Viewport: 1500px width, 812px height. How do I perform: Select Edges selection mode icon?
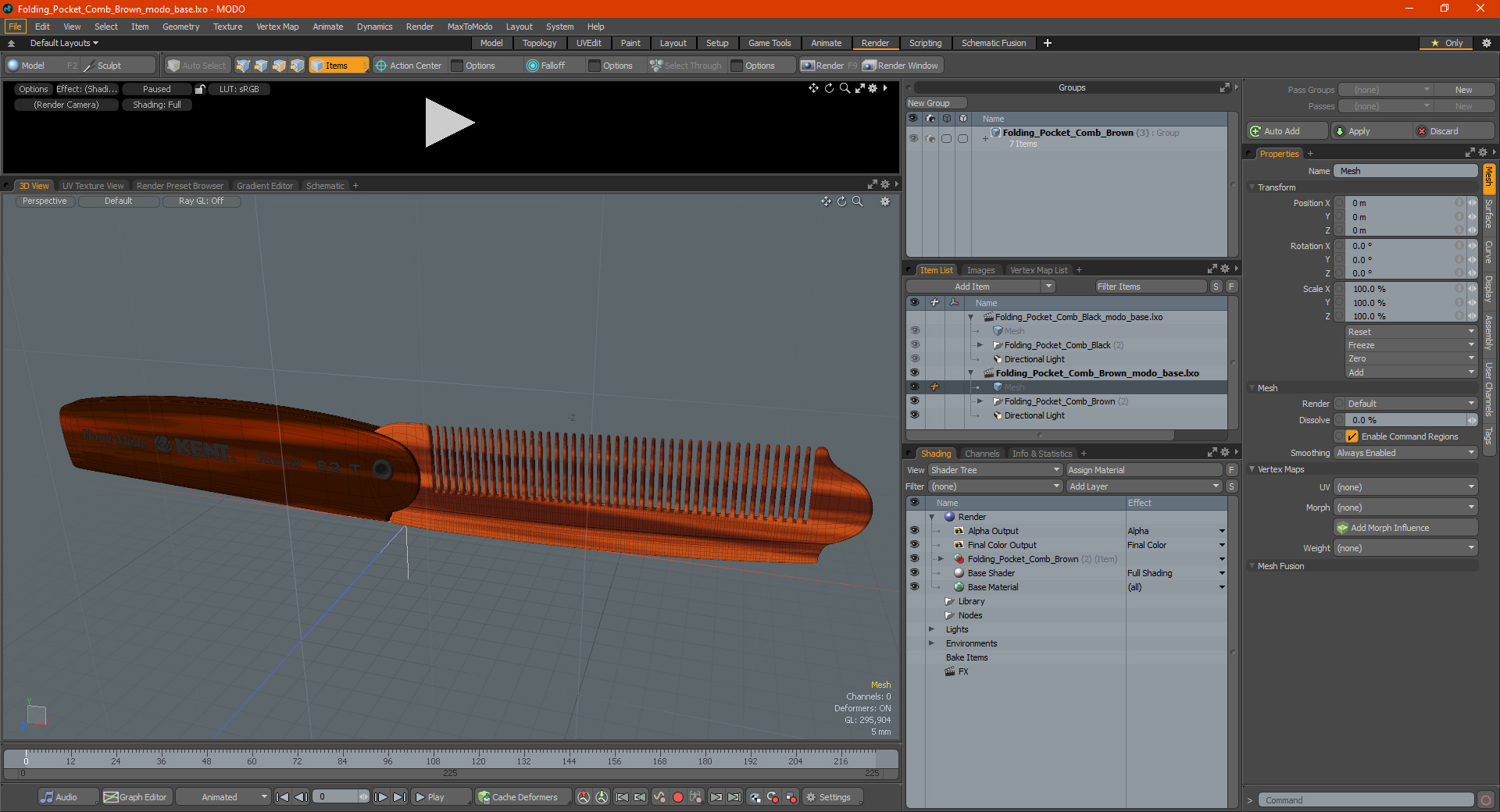pyautogui.click(x=261, y=66)
